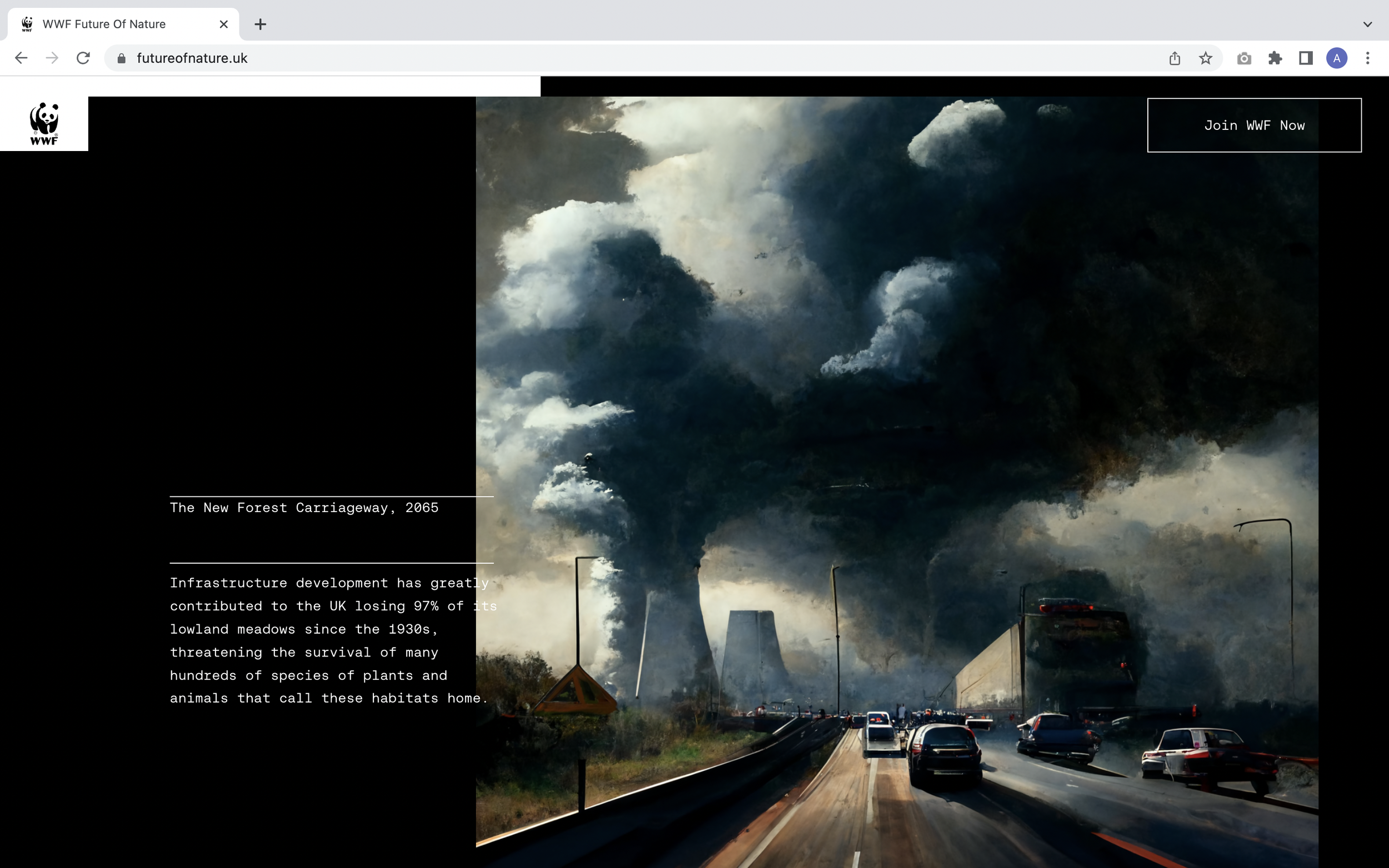The height and width of the screenshot is (868, 1389).
Task: Click the browser forward arrow
Action: pos(52,58)
